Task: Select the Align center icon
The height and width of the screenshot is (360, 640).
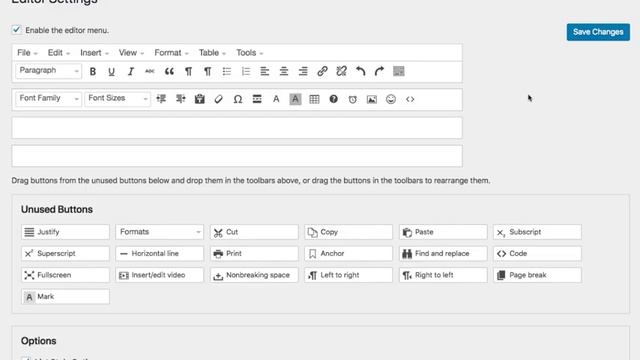Action: (x=284, y=71)
